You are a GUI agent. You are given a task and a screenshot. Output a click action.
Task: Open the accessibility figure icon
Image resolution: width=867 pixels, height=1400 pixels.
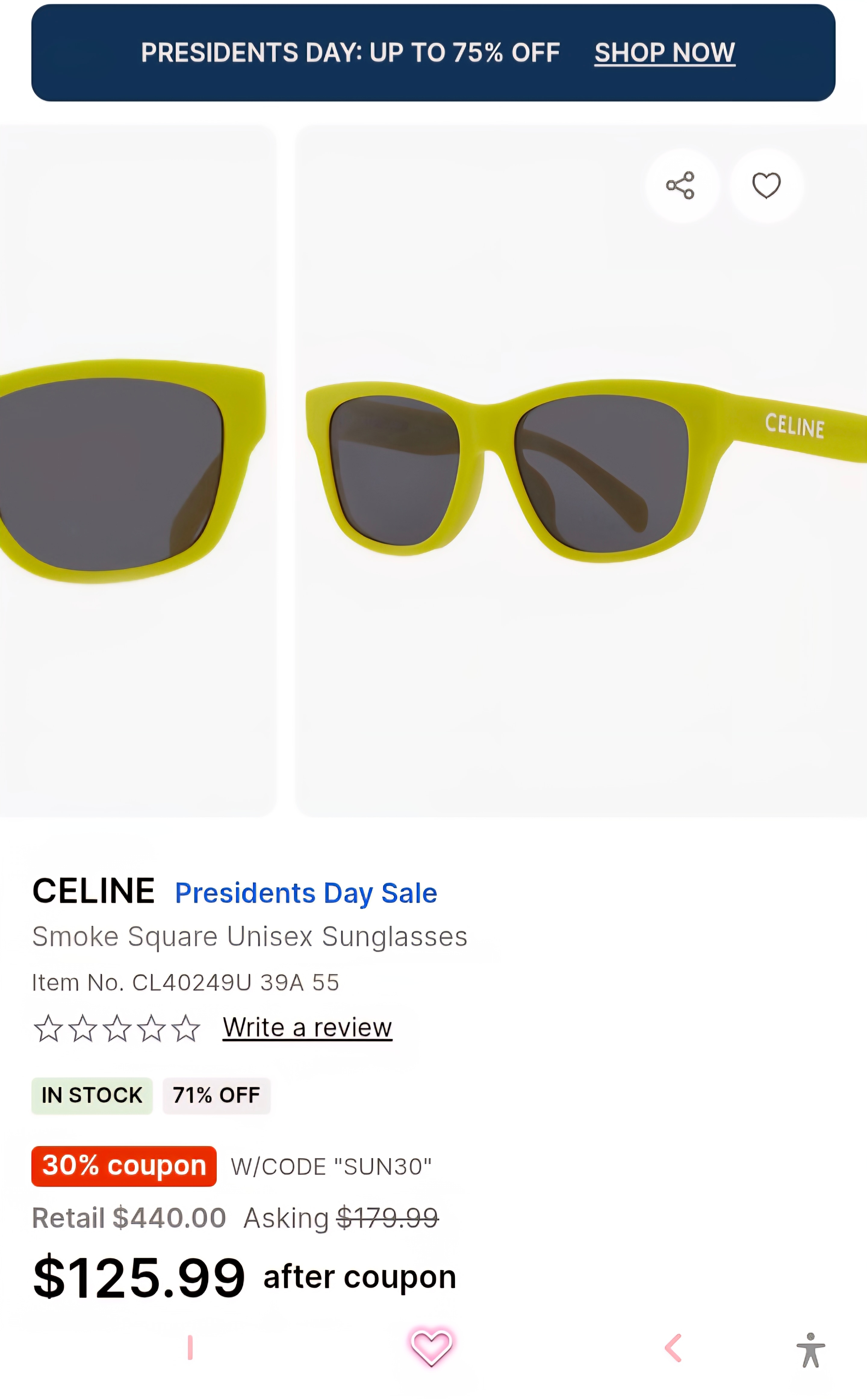click(810, 1350)
